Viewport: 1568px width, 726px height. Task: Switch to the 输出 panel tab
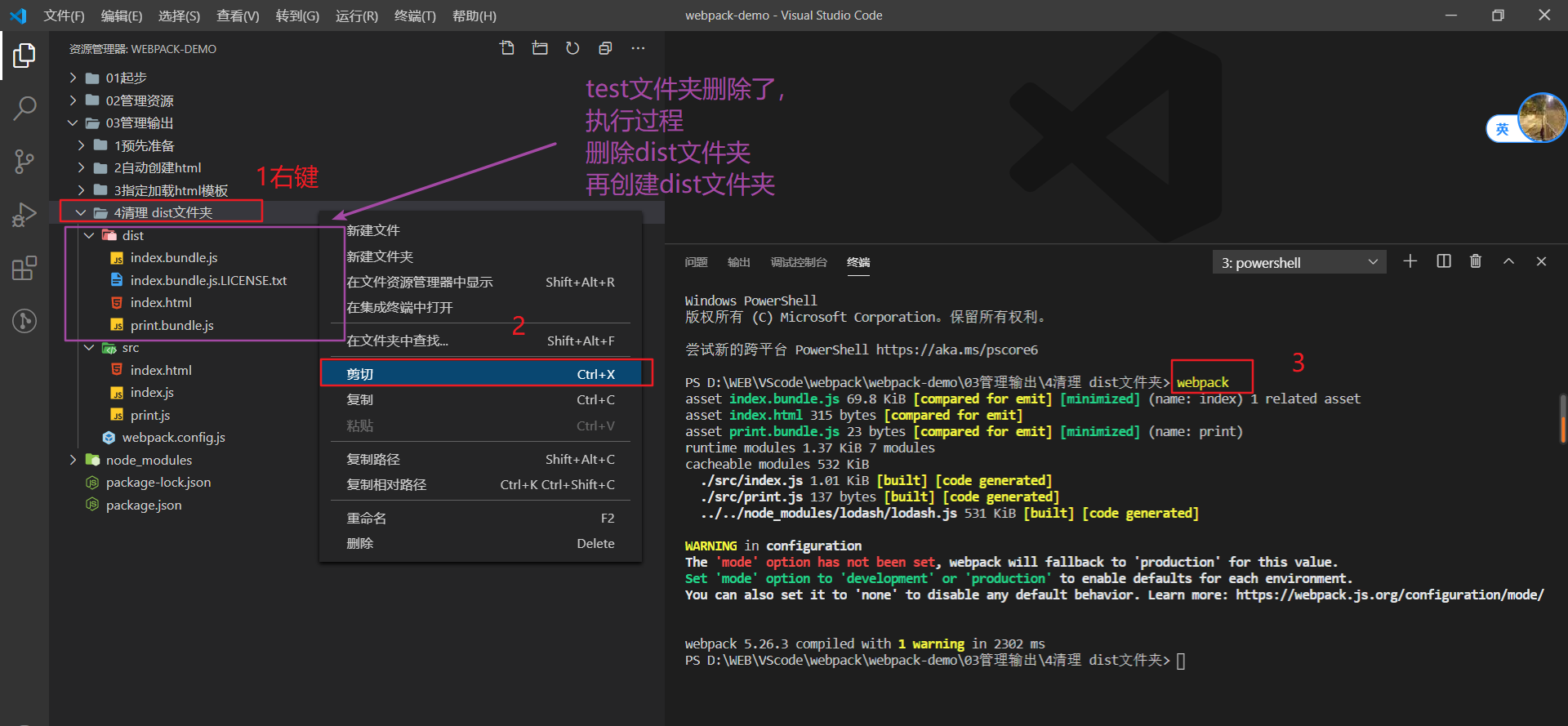[738, 262]
